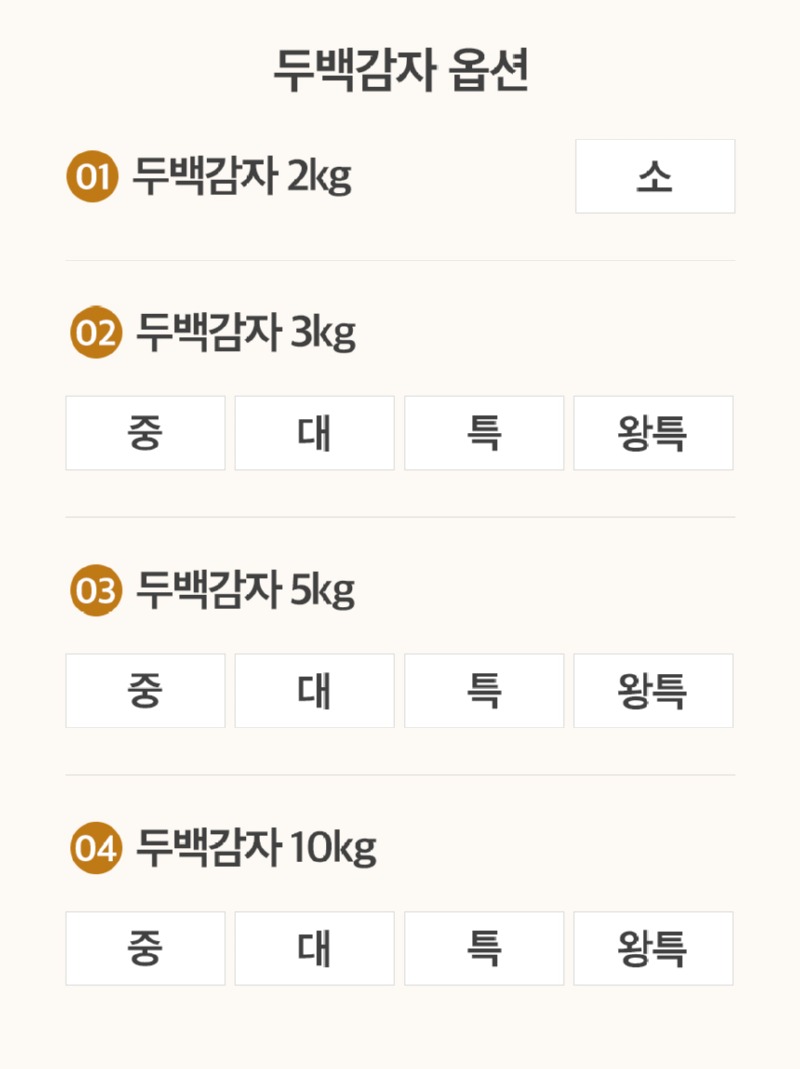
Task: Click the 두백감자 10kg option label
Action: pyautogui.click(x=256, y=849)
